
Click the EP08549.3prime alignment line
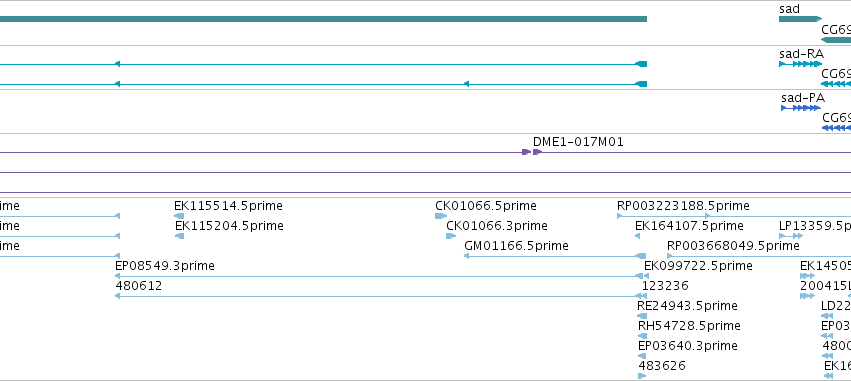tap(380, 276)
